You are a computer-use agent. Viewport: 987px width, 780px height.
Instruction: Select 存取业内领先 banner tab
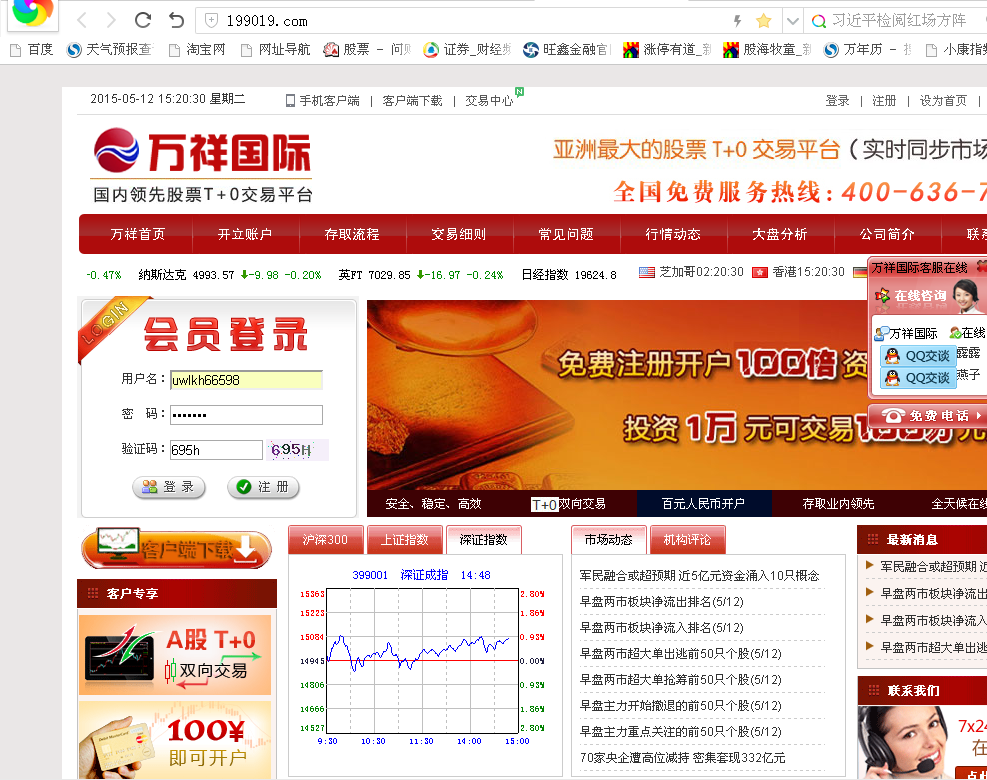(838, 504)
